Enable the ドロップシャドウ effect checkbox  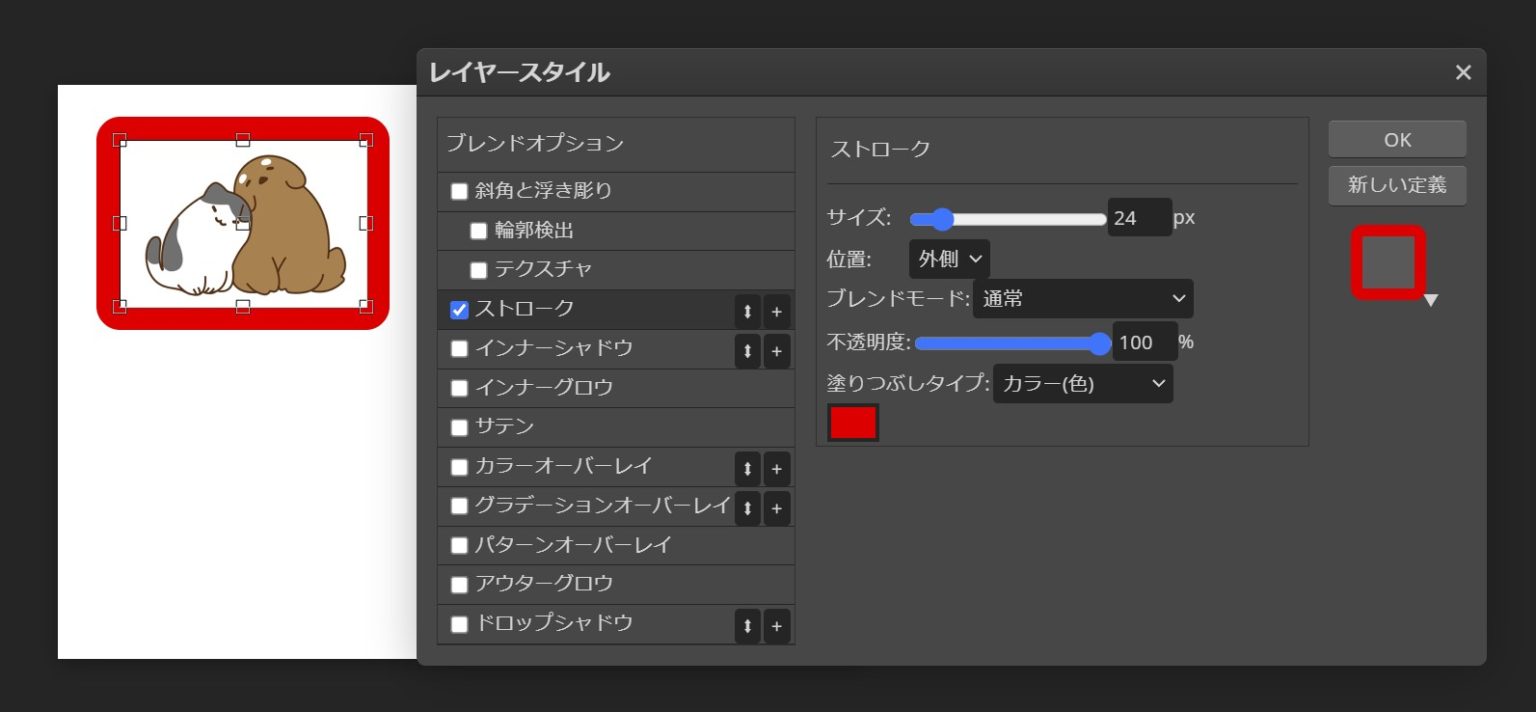[459, 623]
